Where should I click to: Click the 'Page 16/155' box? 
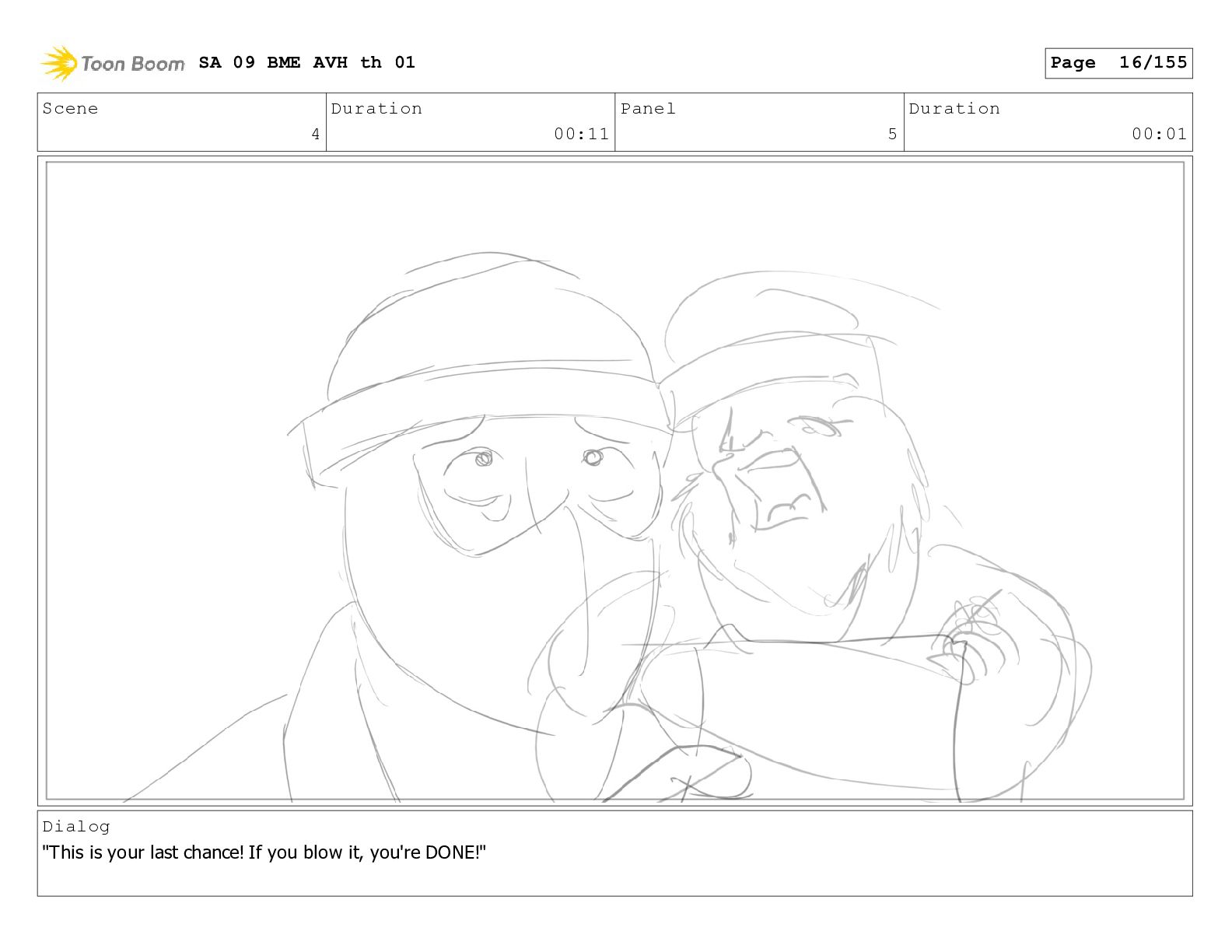(x=1118, y=63)
